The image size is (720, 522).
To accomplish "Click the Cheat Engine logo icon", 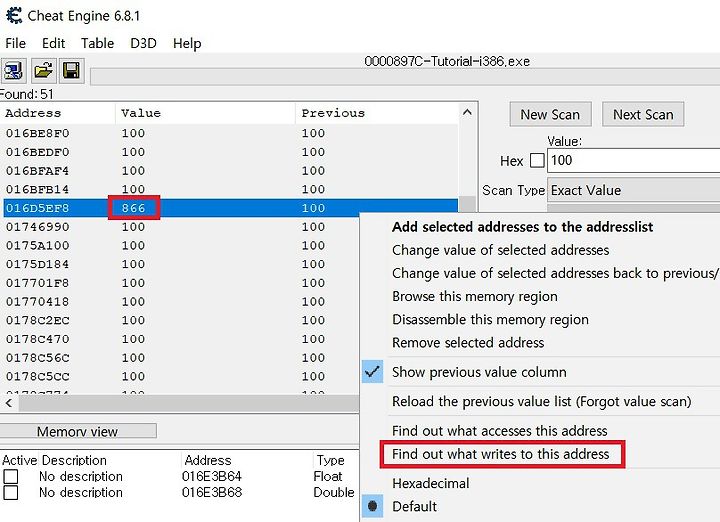I will [14, 15].
